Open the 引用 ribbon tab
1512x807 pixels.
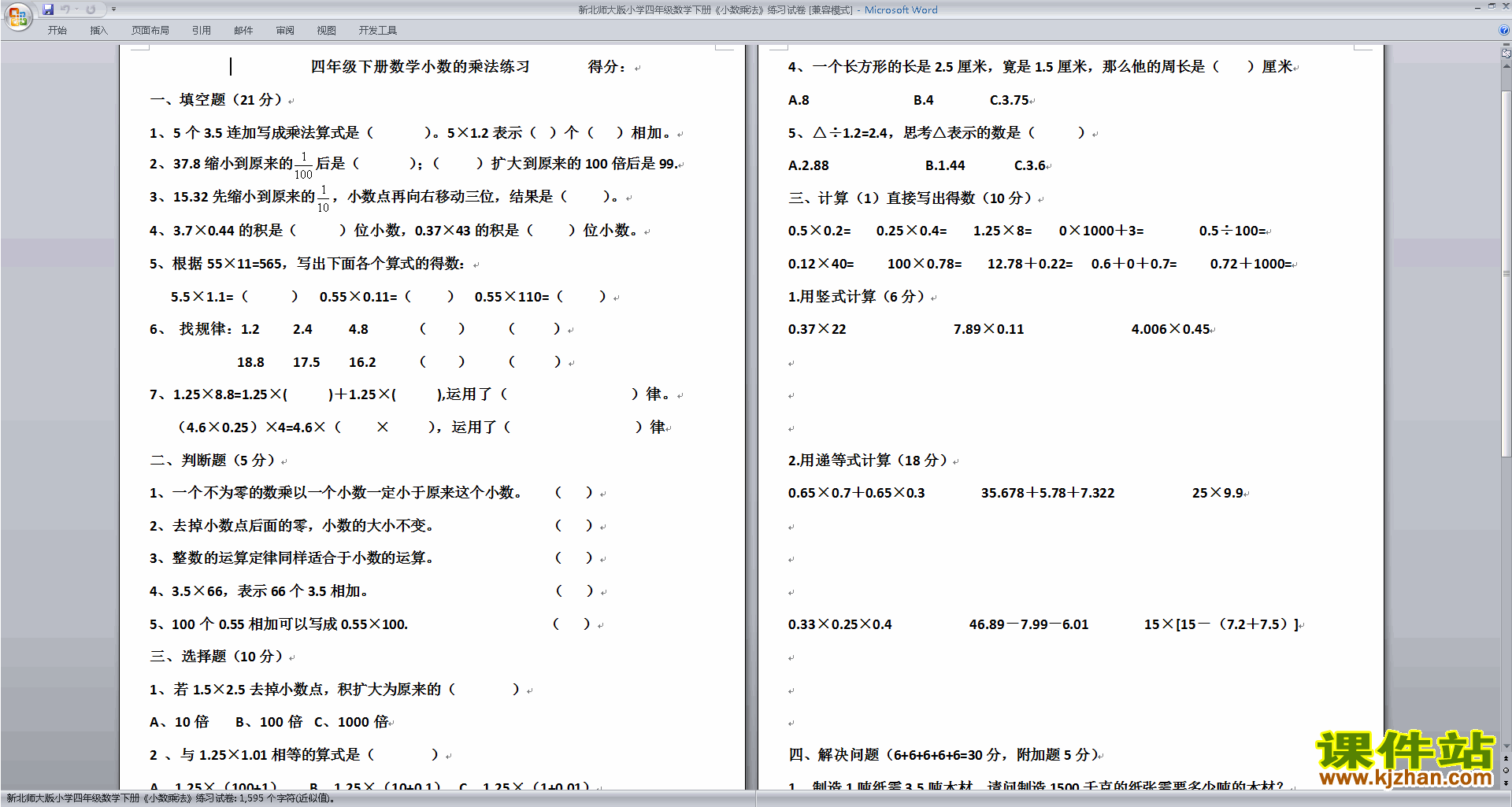coord(202,31)
